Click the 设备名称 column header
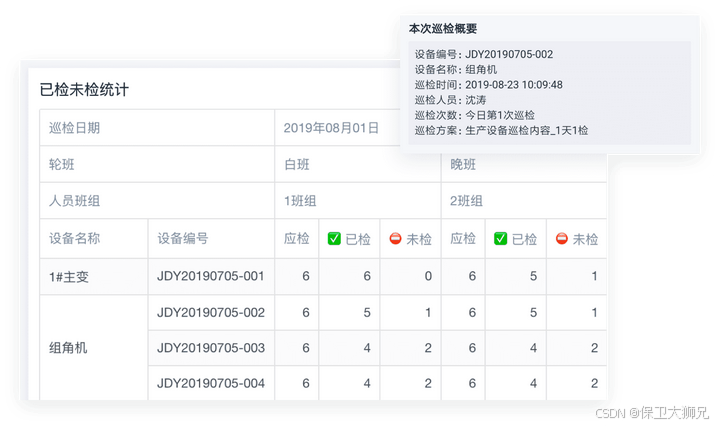 74,238
